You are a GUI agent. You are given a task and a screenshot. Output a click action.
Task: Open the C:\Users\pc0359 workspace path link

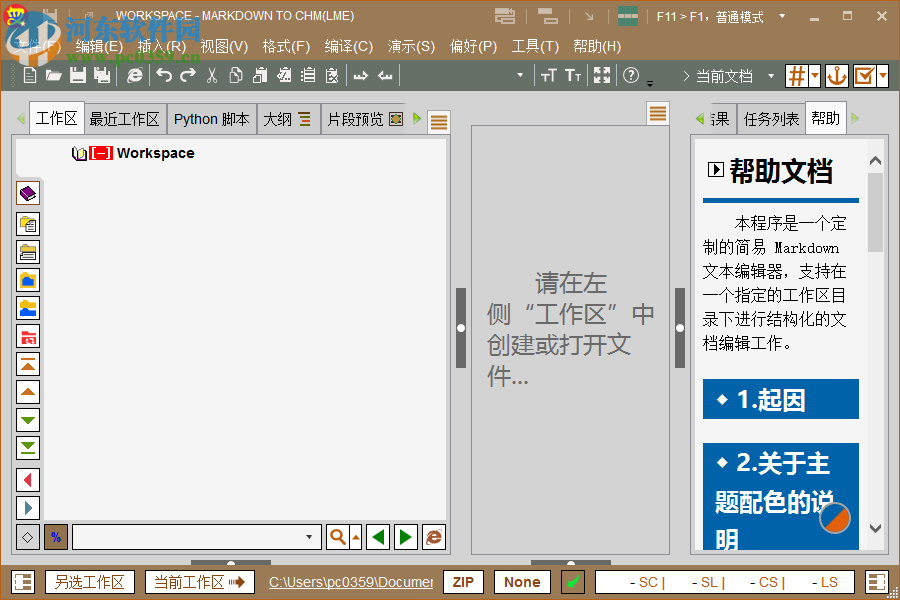[x=352, y=581]
